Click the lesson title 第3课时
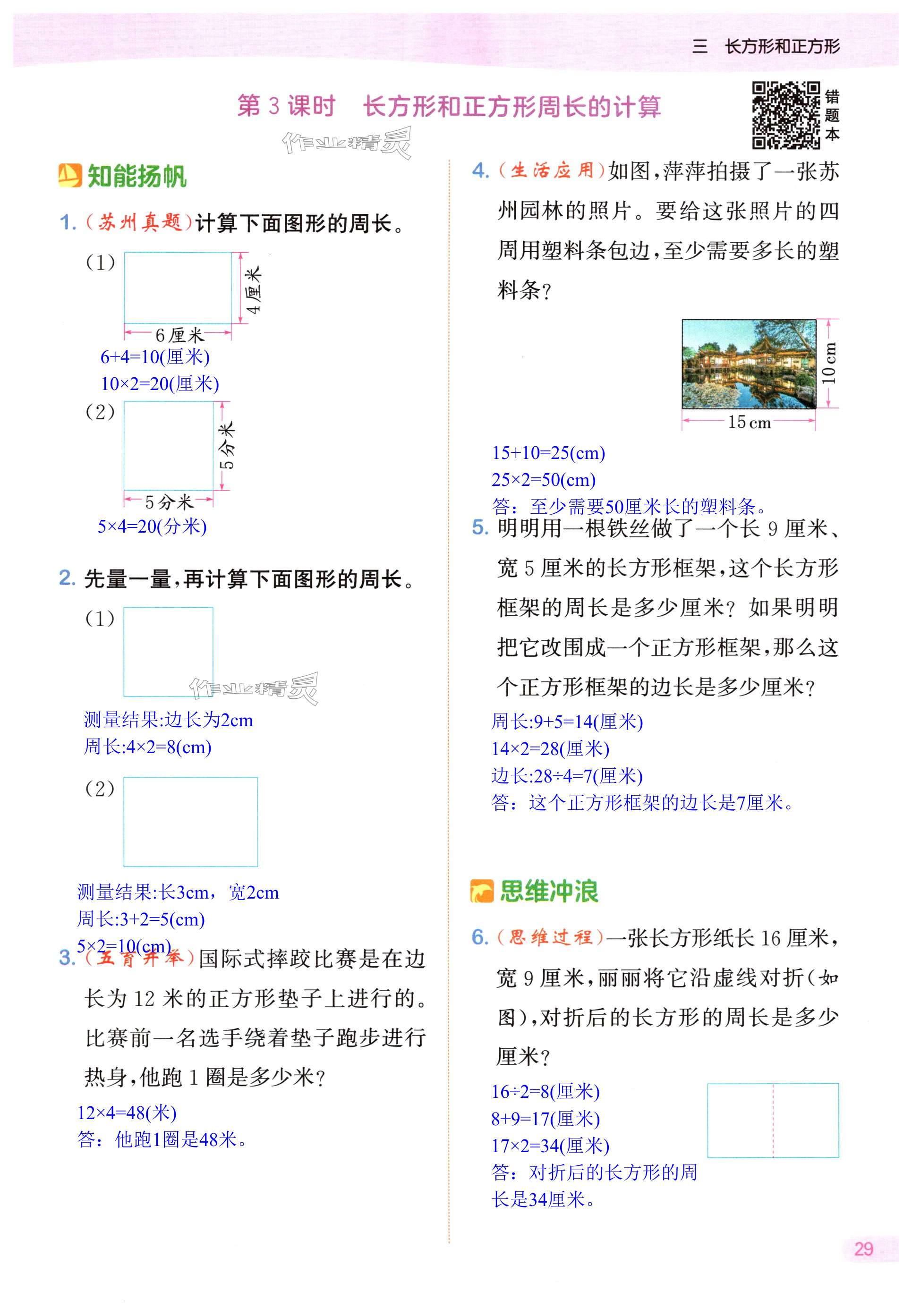912x1316 pixels. [x=286, y=106]
